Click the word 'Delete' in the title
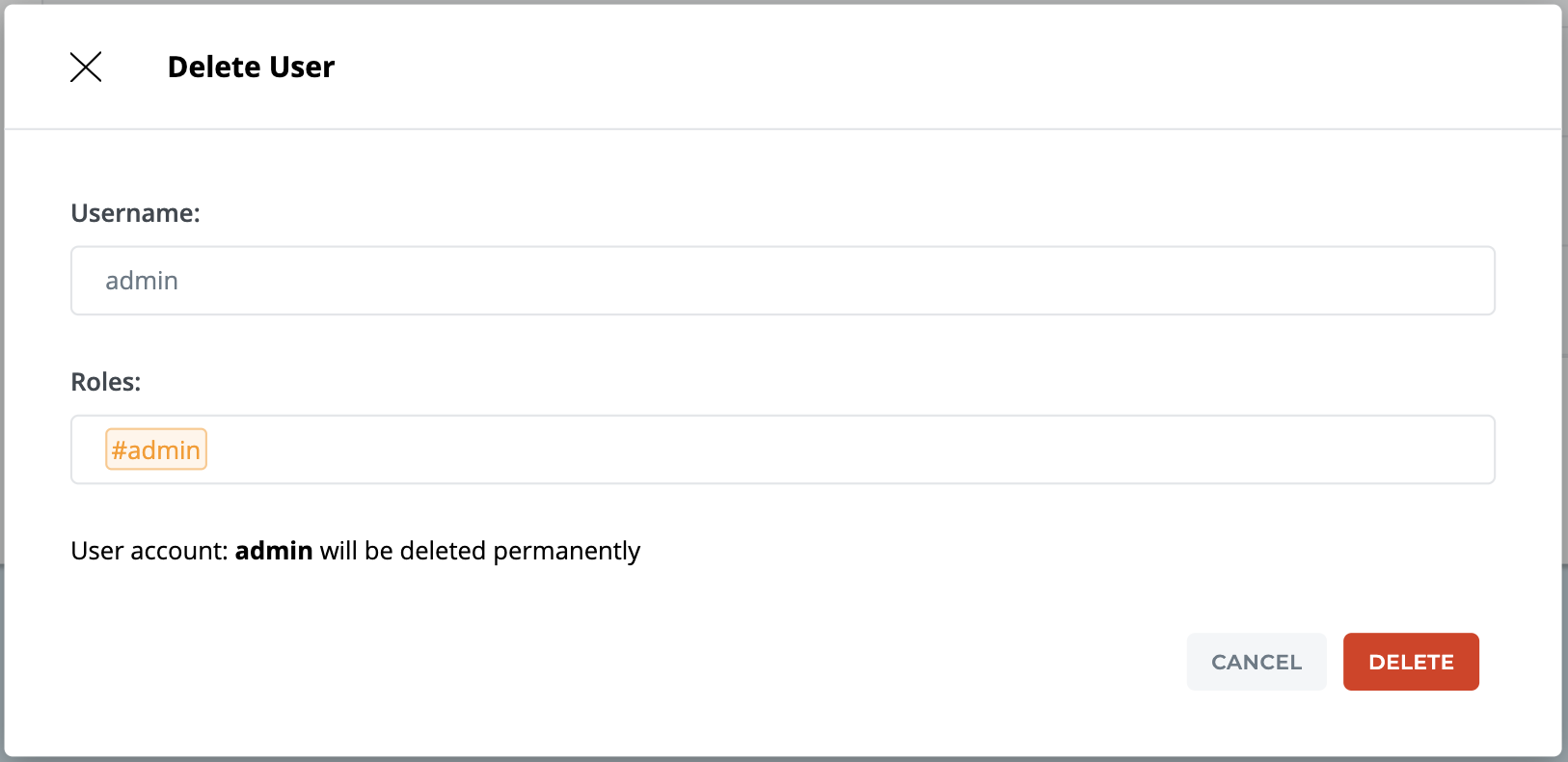1568x762 pixels. [x=214, y=68]
